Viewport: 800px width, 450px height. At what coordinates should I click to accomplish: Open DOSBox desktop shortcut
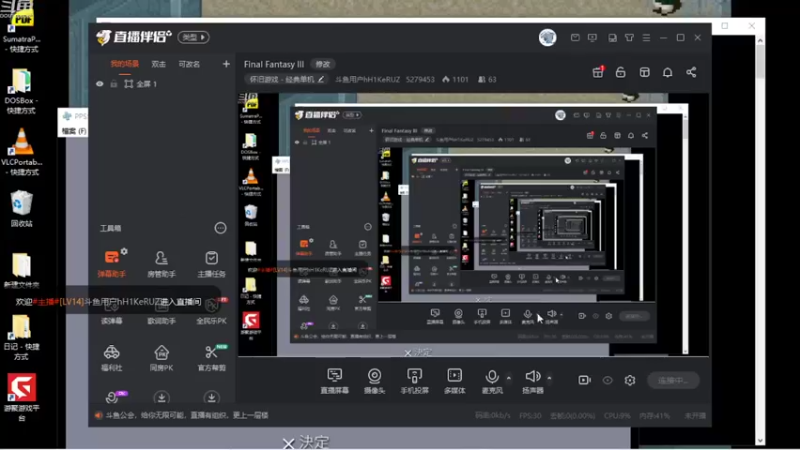(21, 92)
